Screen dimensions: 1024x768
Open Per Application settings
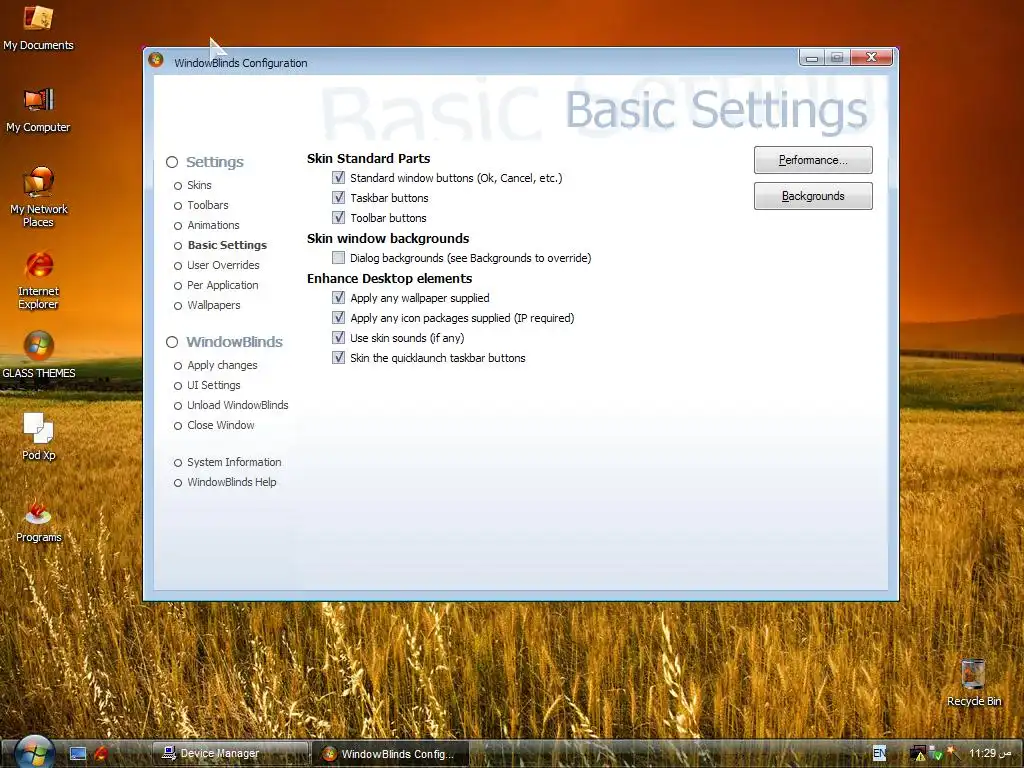(216, 285)
